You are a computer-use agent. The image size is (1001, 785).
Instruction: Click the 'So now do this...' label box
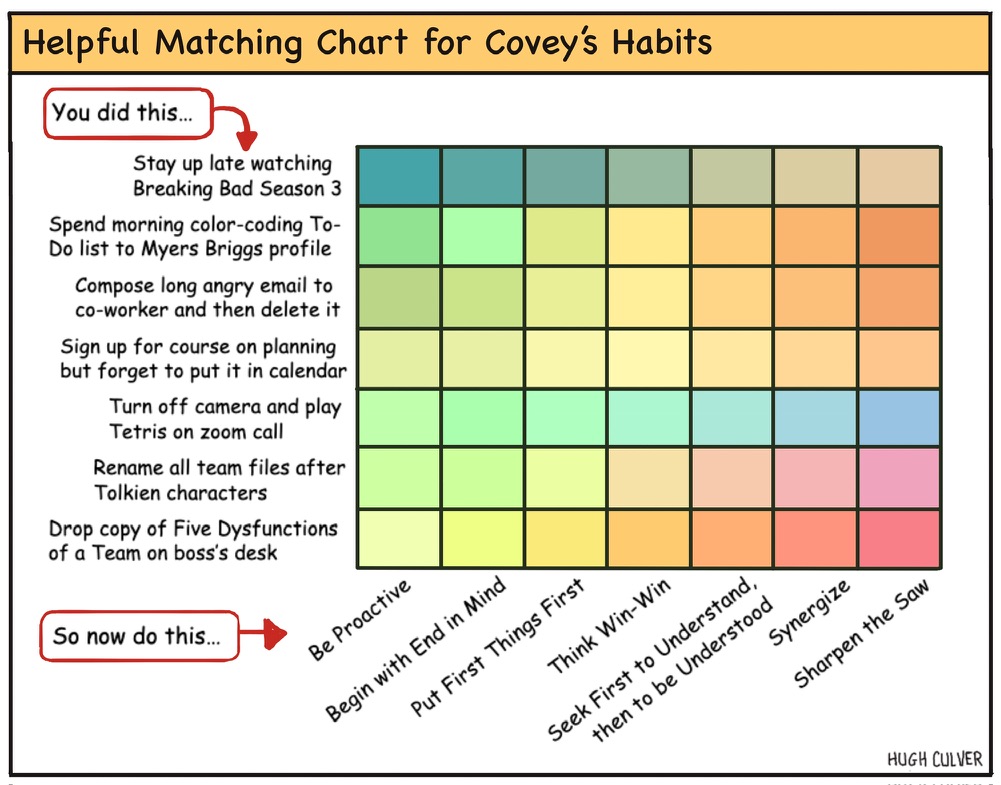pyautogui.click(x=139, y=636)
